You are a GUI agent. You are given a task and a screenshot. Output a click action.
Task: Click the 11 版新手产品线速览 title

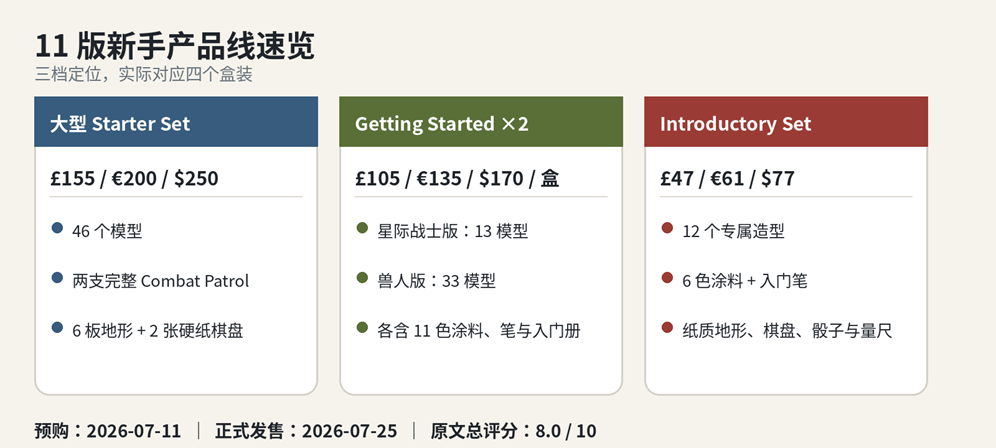point(175,47)
